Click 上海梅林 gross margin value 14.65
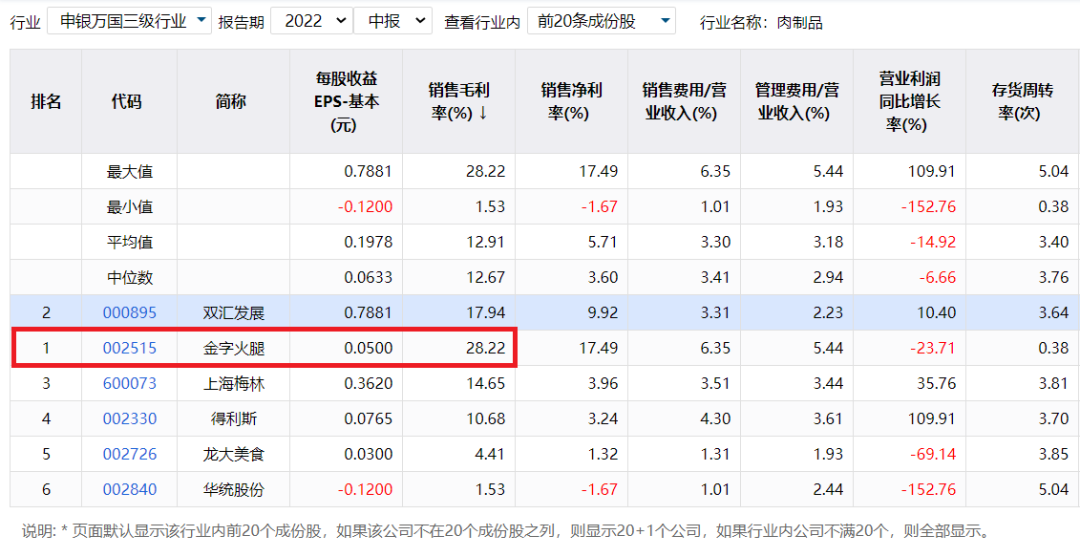 pyautogui.click(x=486, y=383)
